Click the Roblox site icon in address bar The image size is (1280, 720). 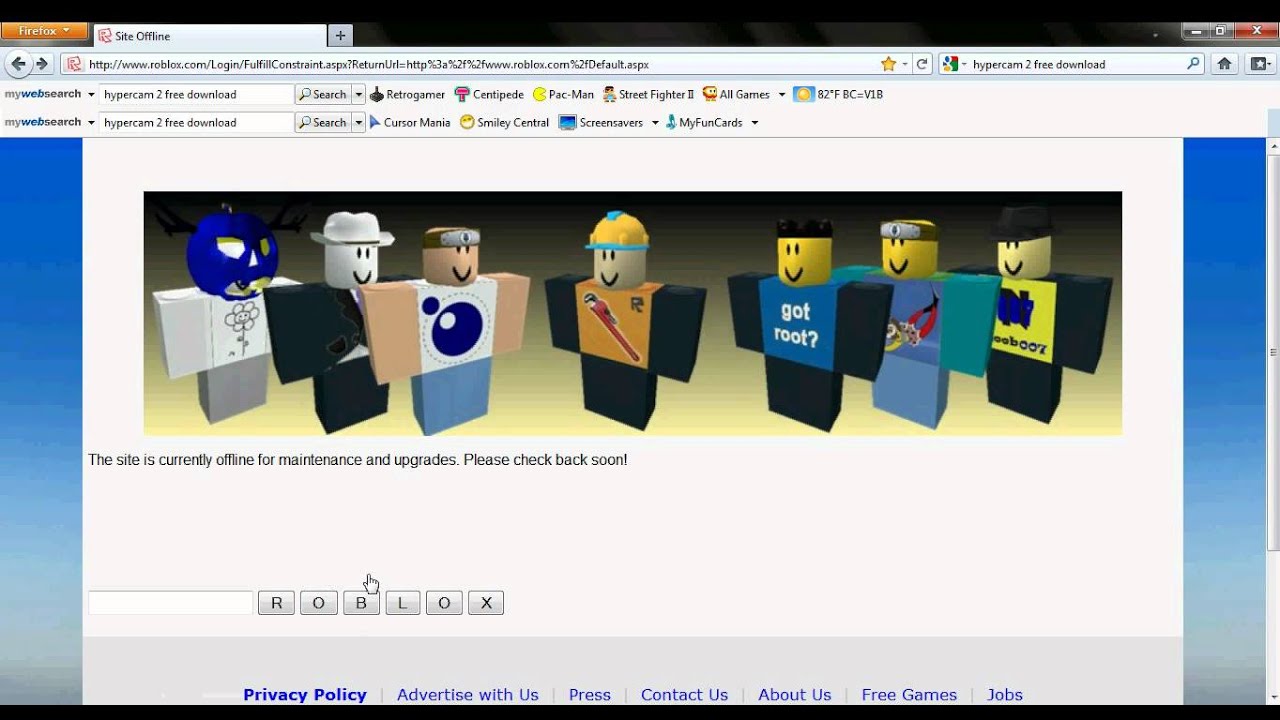(74, 64)
